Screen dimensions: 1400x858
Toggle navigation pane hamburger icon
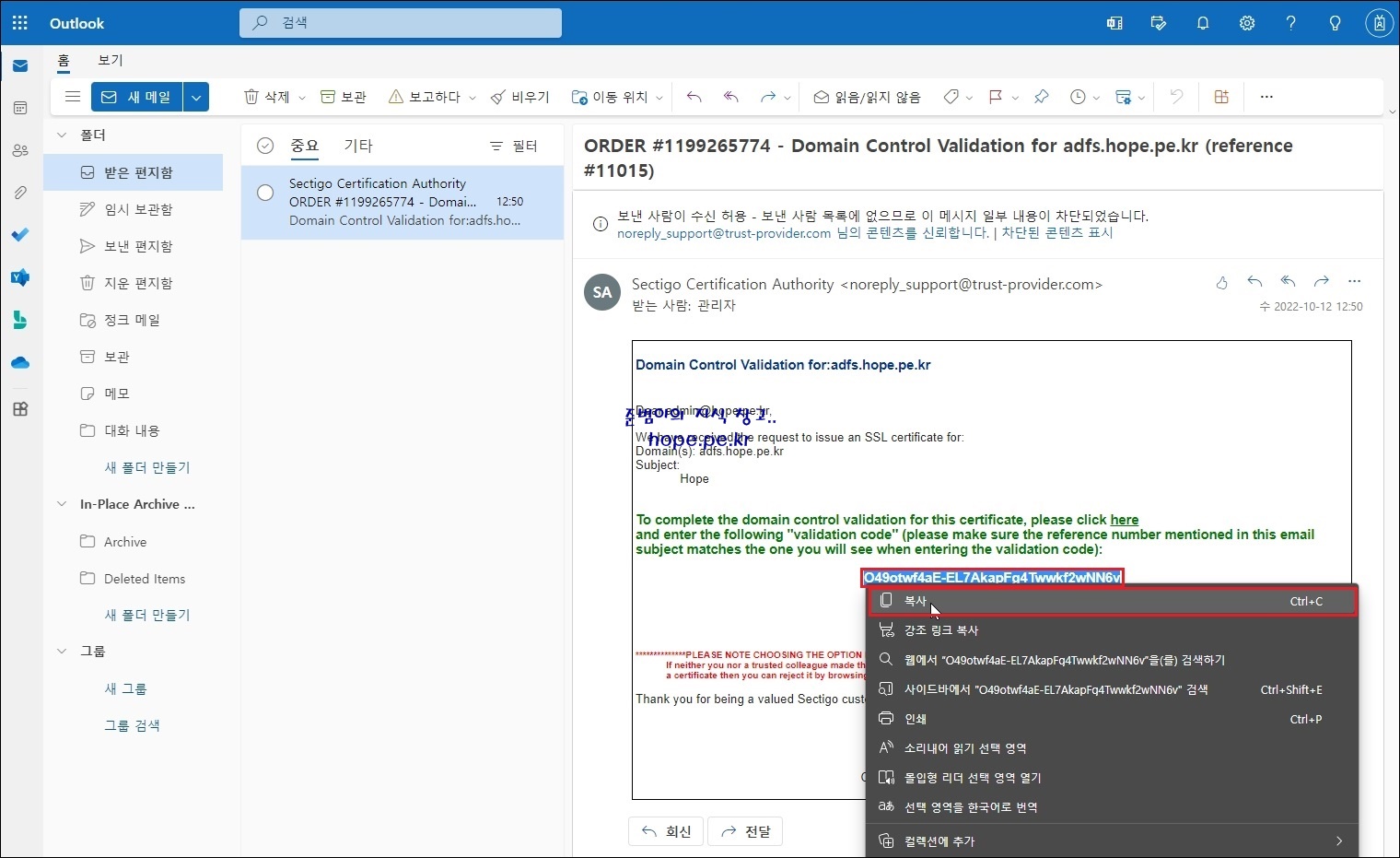73,97
